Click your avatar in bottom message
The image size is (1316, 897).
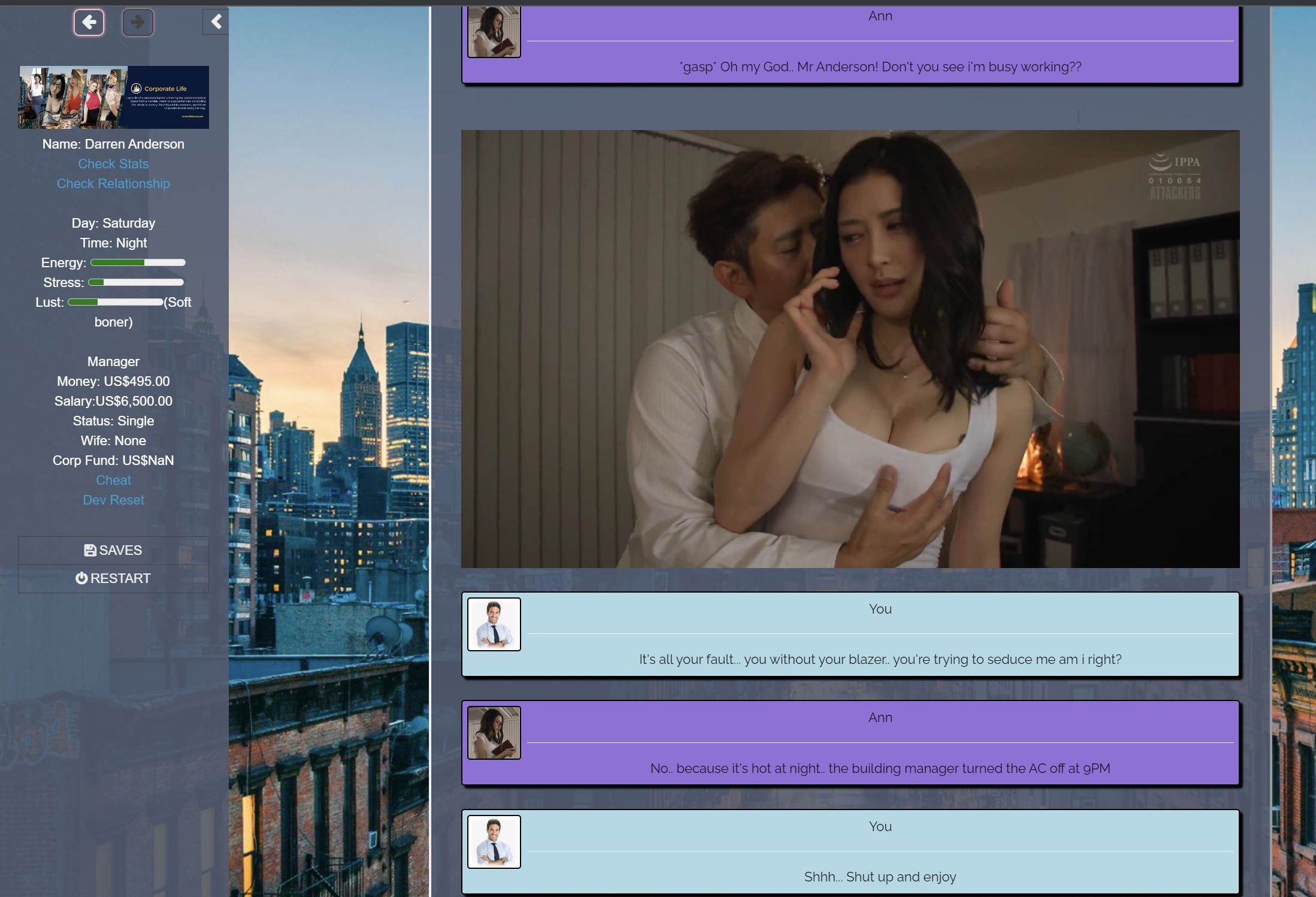point(494,841)
